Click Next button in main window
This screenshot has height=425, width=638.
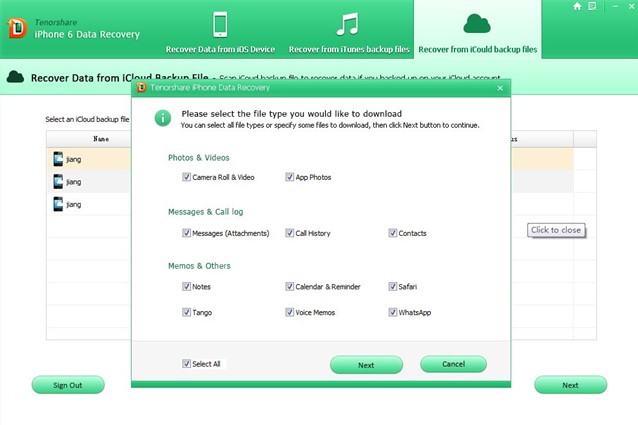(570, 385)
